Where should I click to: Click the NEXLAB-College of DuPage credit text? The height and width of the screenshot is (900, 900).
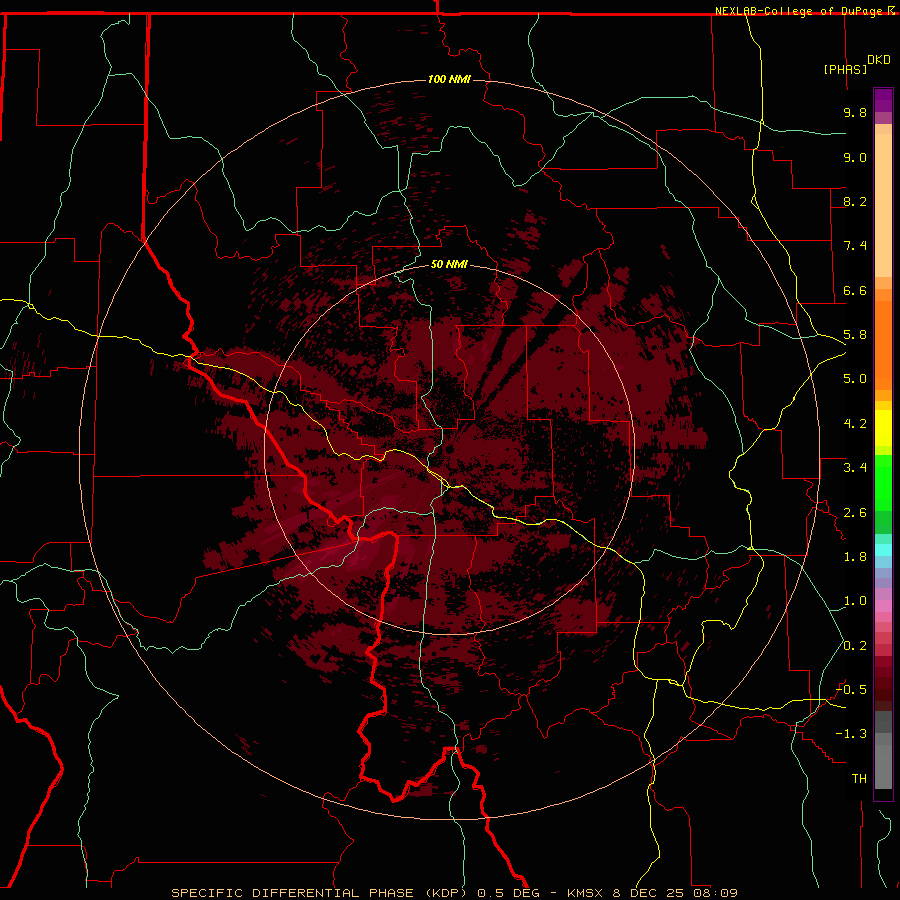pyautogui.click(x=800, y=11)
